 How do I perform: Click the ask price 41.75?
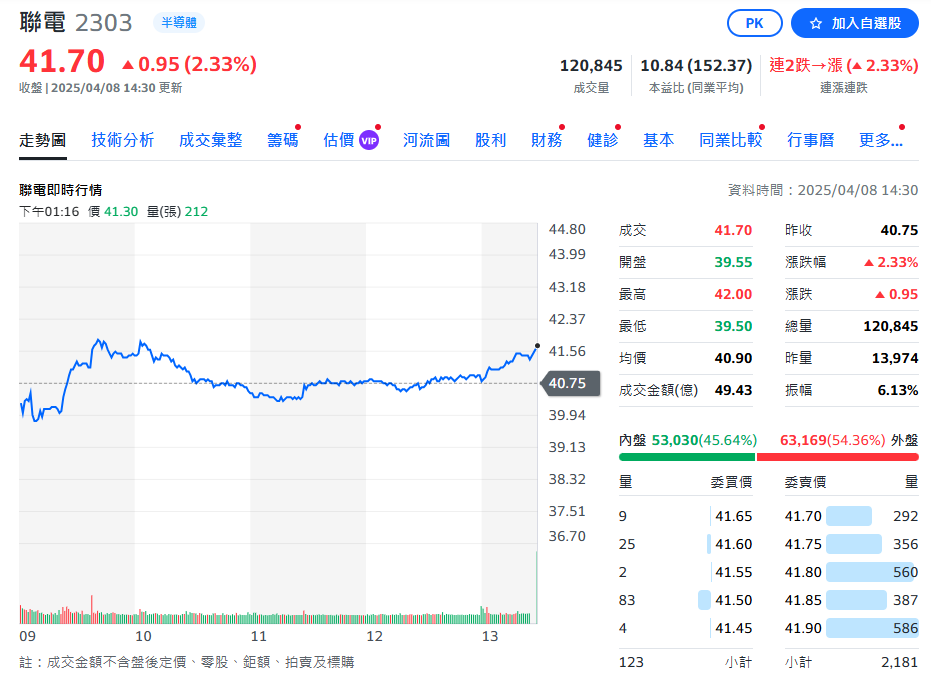(803, 544)
